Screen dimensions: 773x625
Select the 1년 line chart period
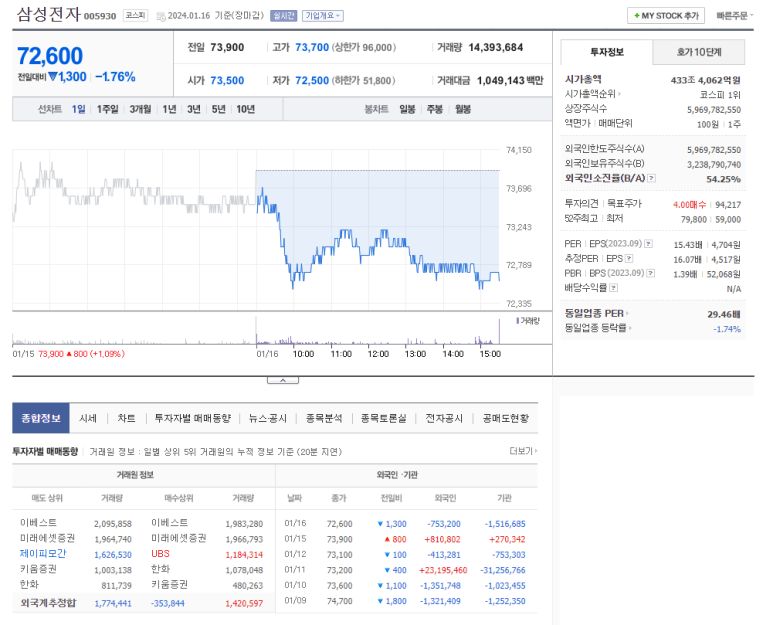coord(169,109)
